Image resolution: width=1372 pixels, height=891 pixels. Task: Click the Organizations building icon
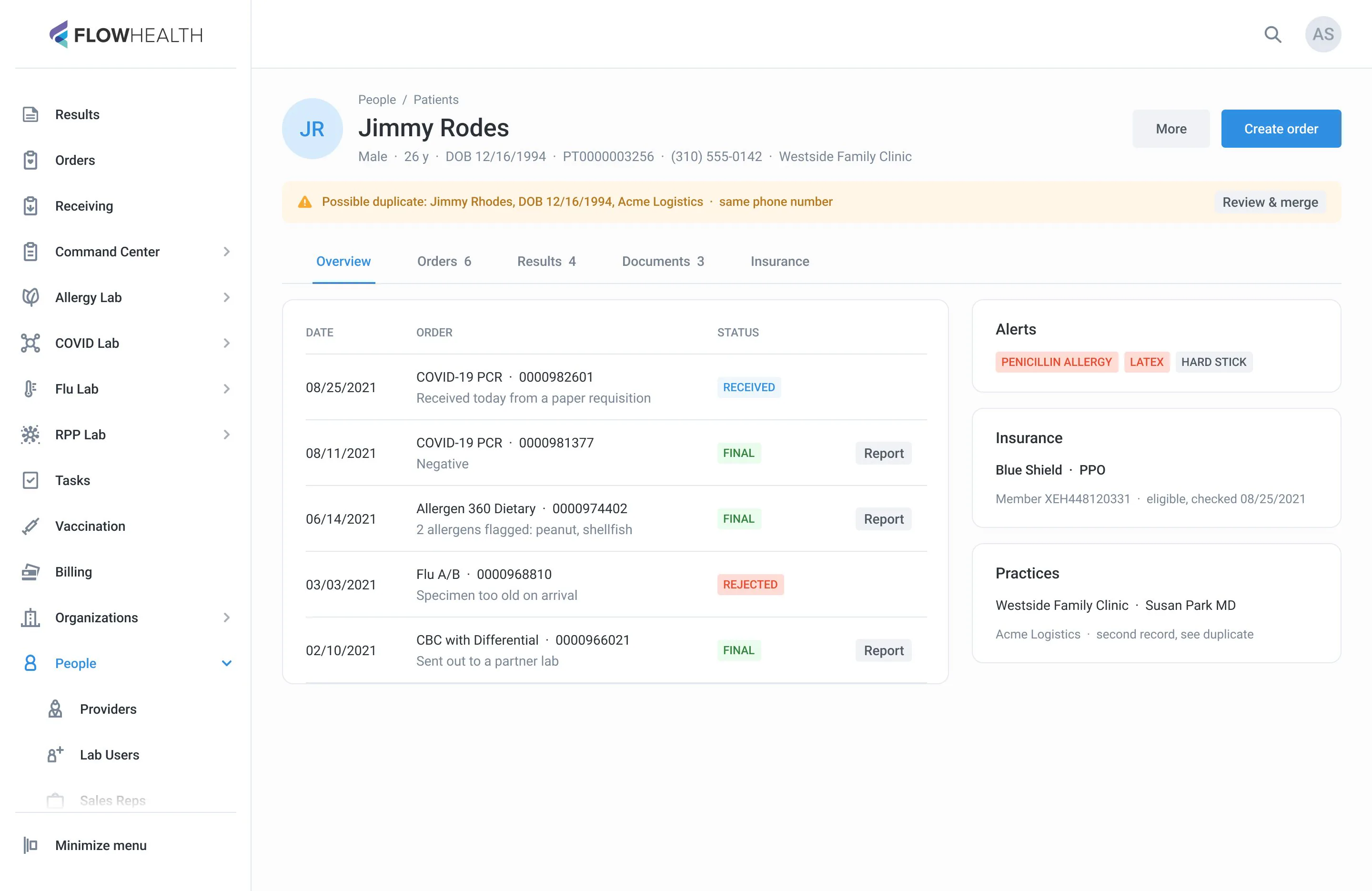point(30,618)
